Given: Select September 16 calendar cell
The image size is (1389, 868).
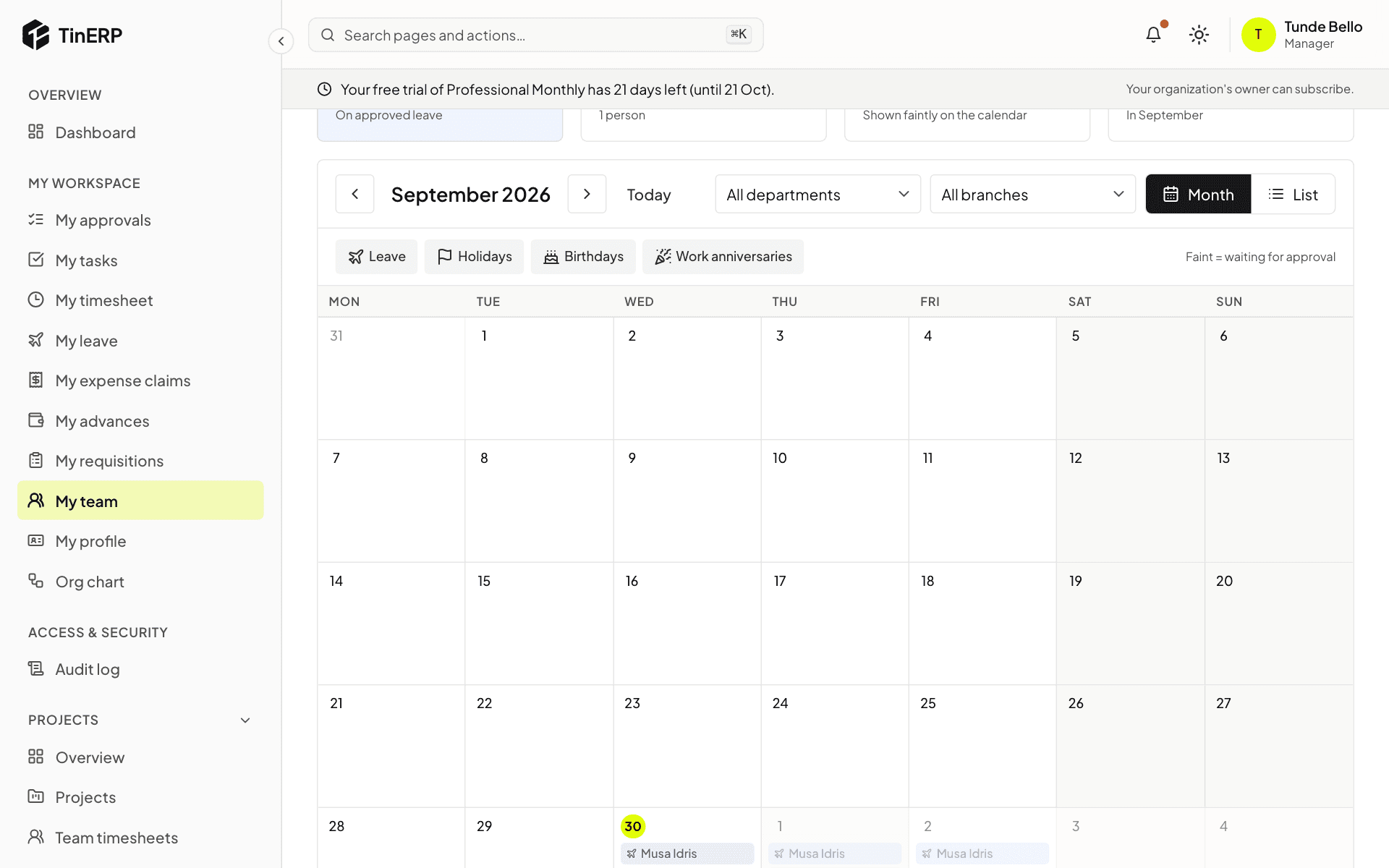Looking at the screenshot, I should (687, 624).
